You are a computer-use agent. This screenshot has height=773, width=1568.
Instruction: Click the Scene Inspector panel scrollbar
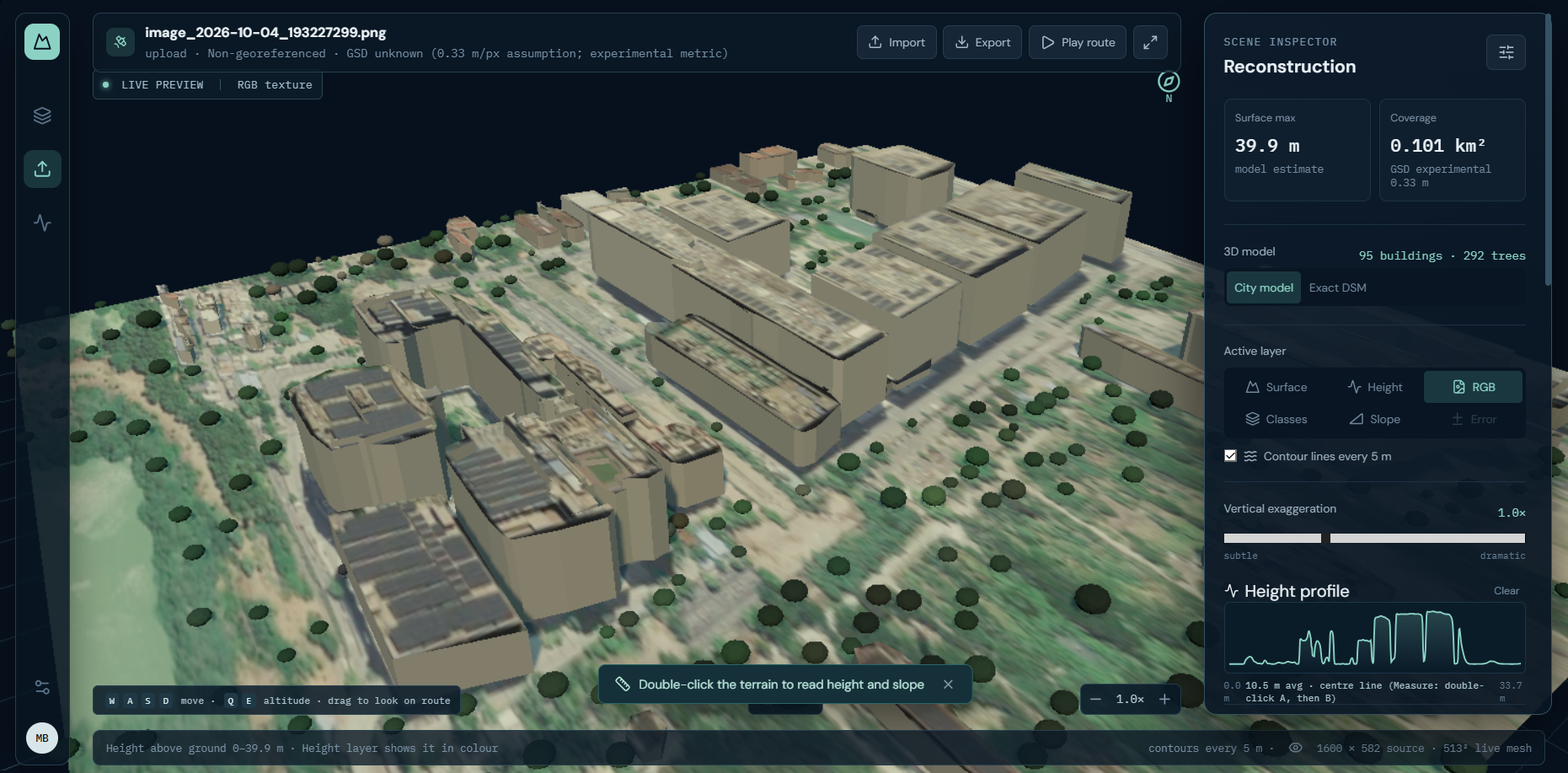(x=1548, y=150)
